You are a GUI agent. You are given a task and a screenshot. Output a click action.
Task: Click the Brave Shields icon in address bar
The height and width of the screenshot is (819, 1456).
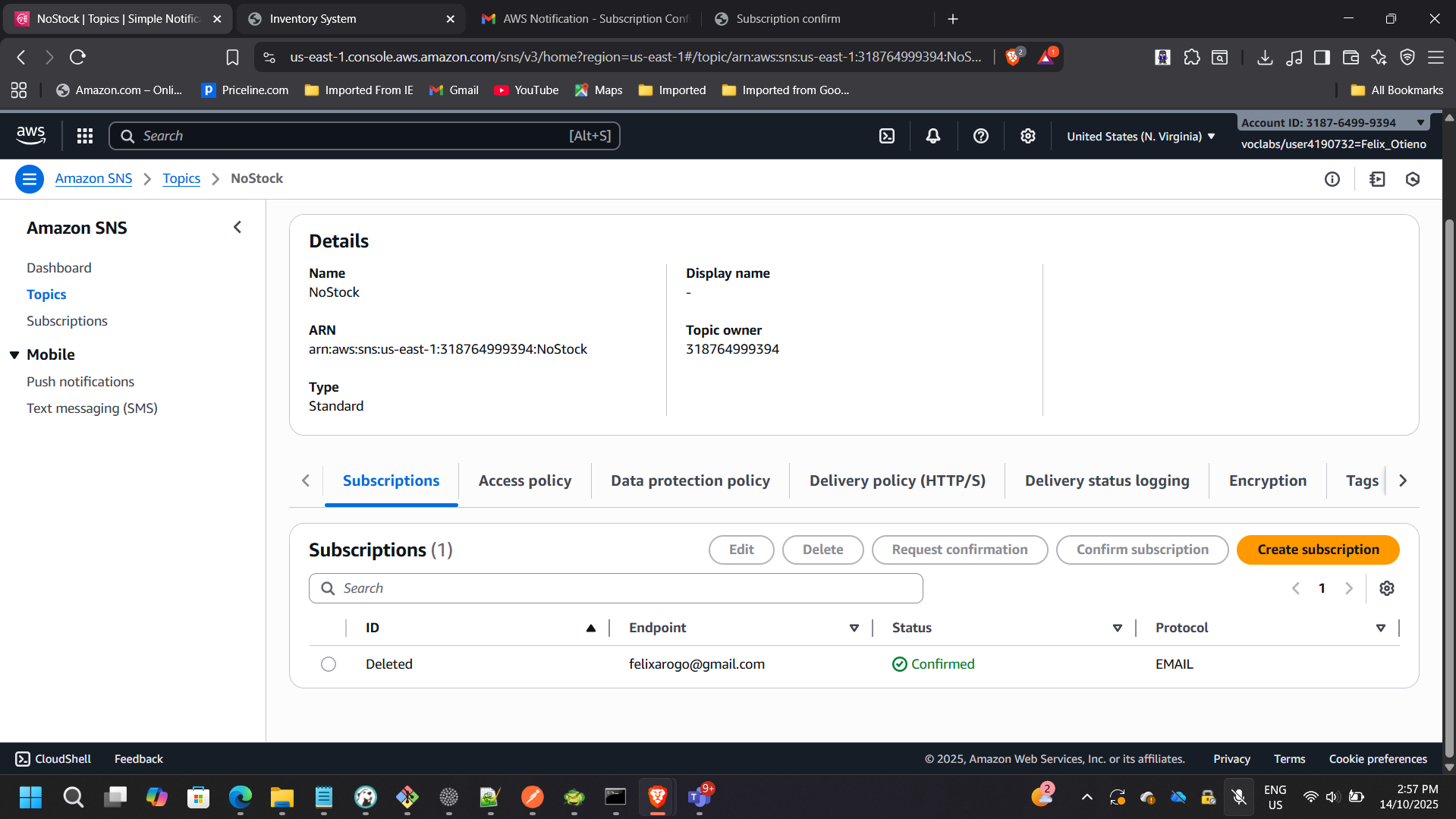(1013, 57)
